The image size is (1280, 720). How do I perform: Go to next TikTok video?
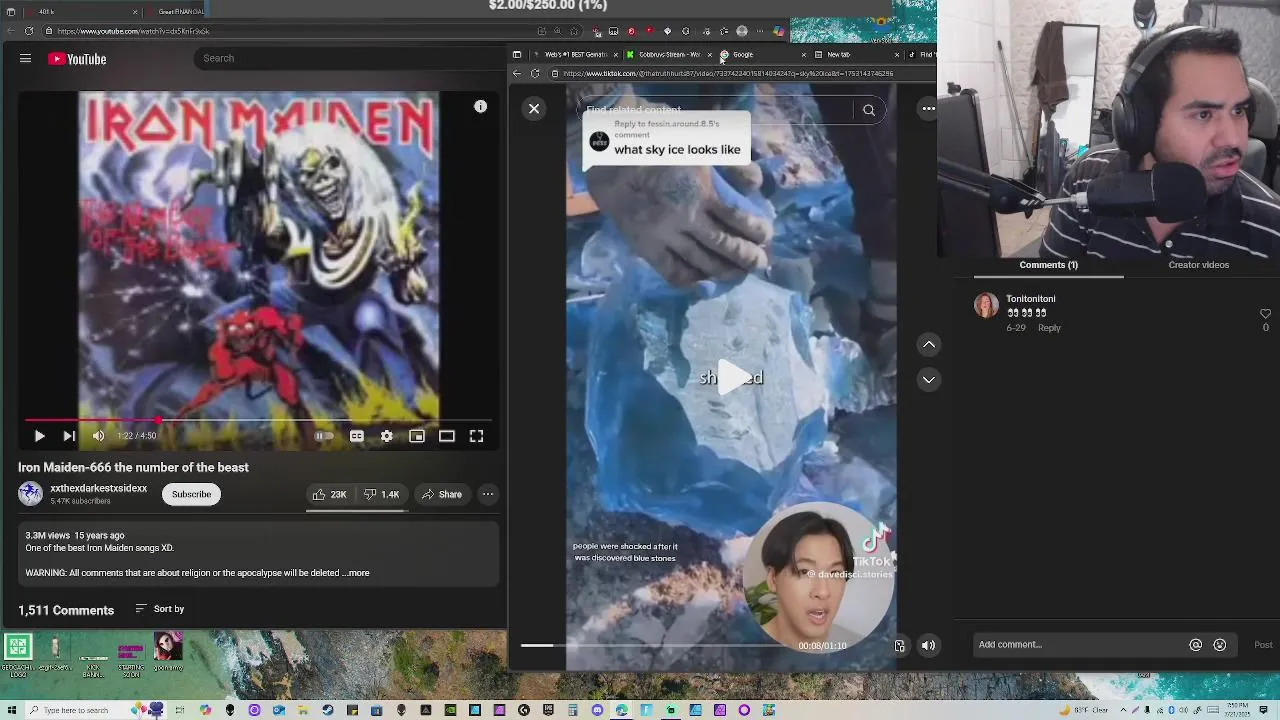point(929,379)
